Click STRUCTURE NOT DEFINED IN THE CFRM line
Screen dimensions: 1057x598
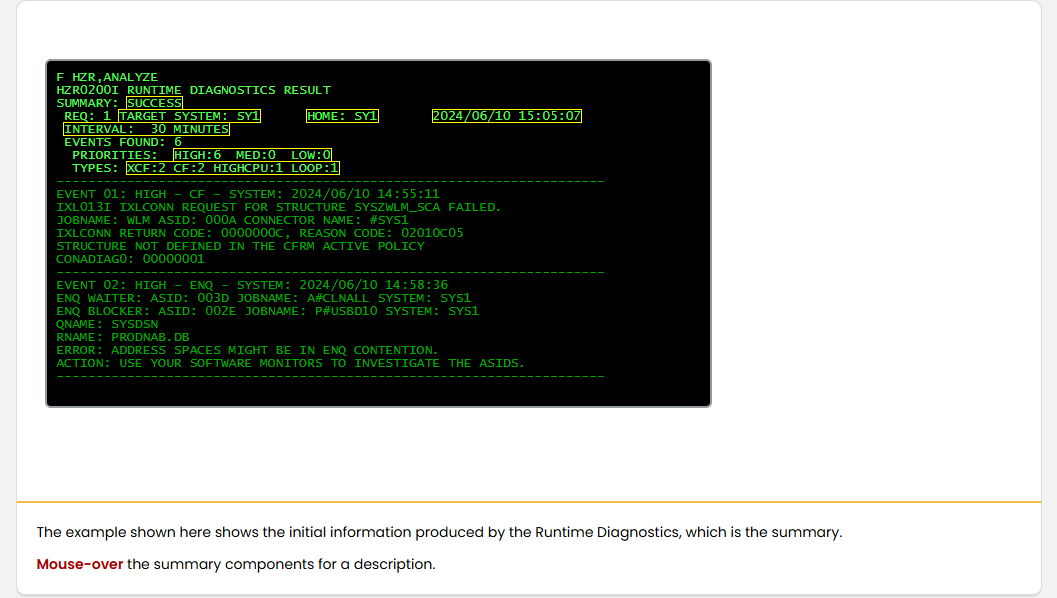click(x=241, y=246)
